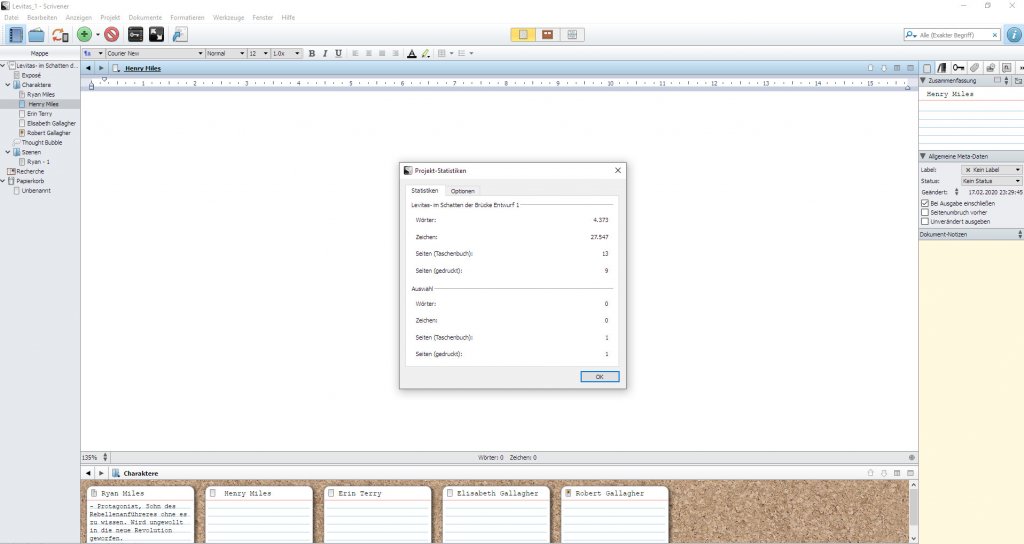Collapse the Szenen folder in binder
The height and width of the screenshot is (544, 1024).
click(8, 152)
